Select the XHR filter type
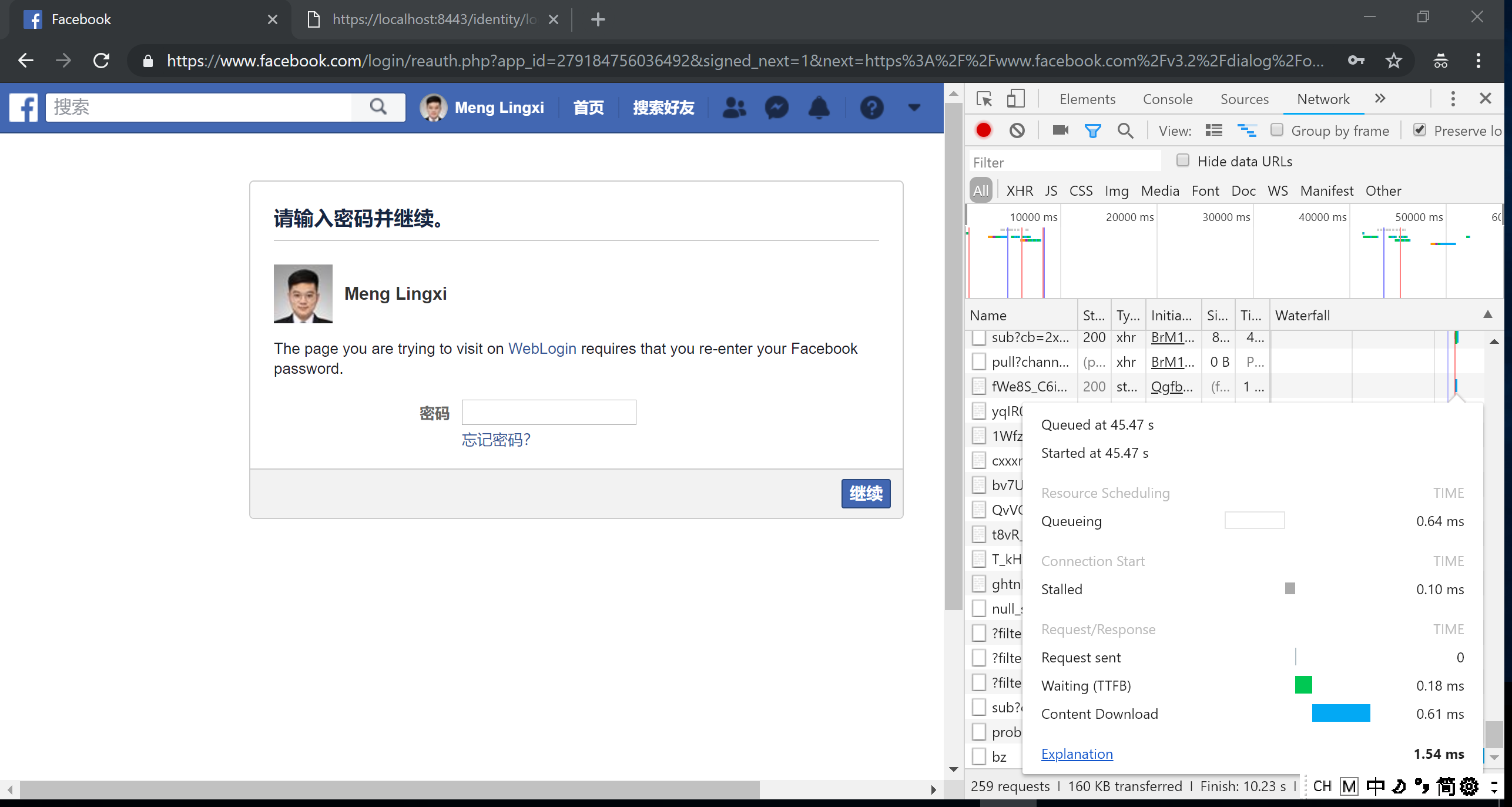 [1020, 191]
